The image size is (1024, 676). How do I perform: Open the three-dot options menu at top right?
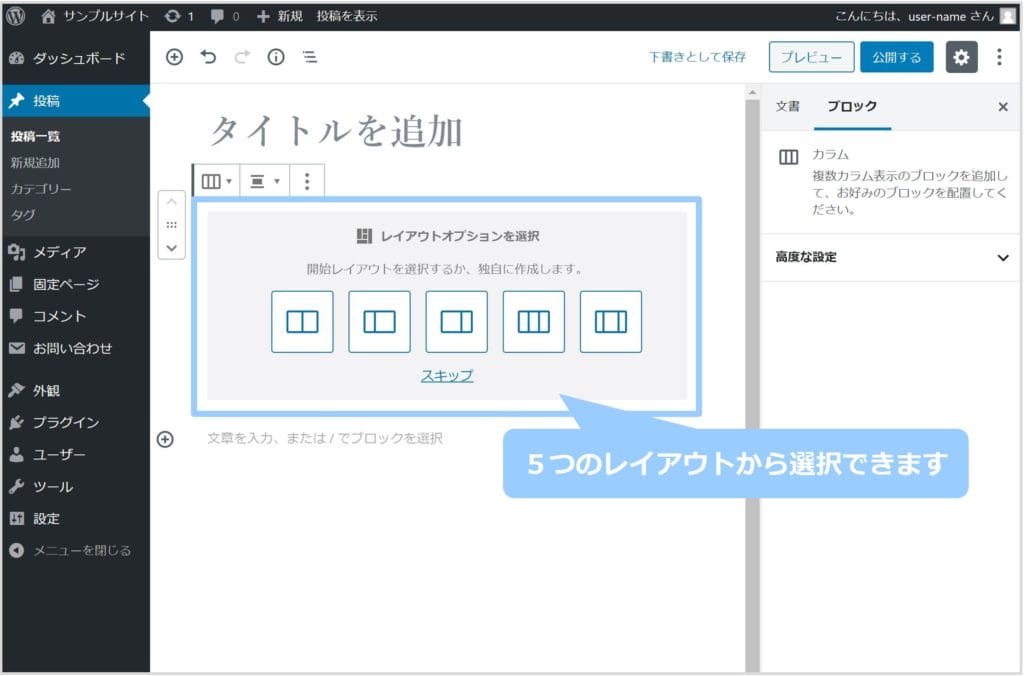click(998, 57)
